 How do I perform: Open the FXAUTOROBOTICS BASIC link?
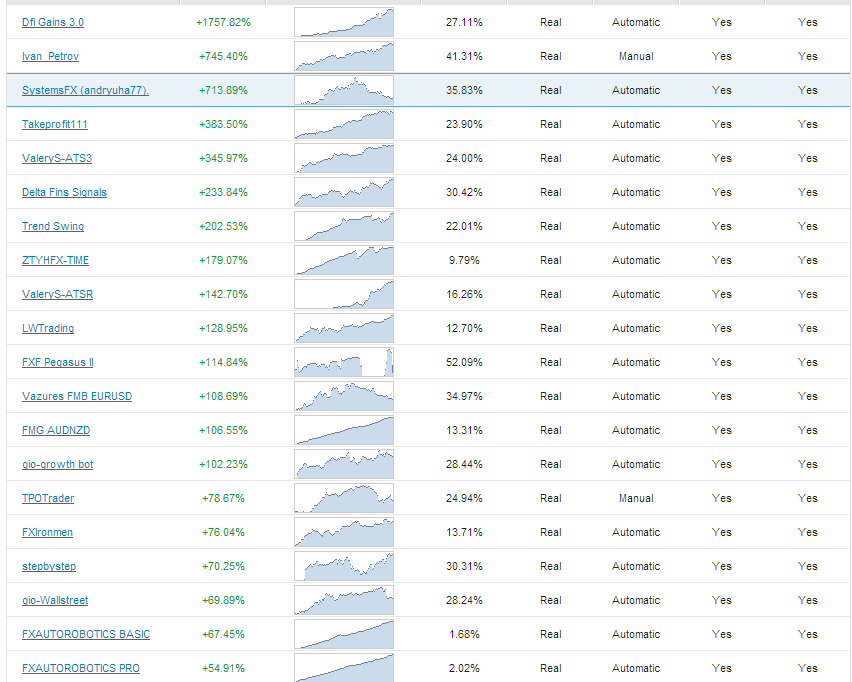pos(86,634)
